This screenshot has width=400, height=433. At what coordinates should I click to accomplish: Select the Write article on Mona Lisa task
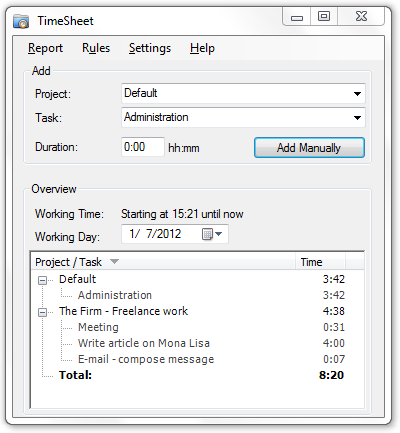point(144,343)
